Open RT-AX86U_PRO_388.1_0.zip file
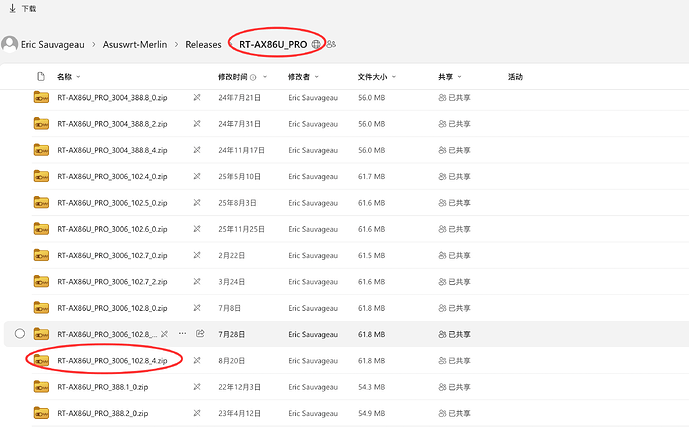This screenshot has width=689, height=428. coord(102,387)
